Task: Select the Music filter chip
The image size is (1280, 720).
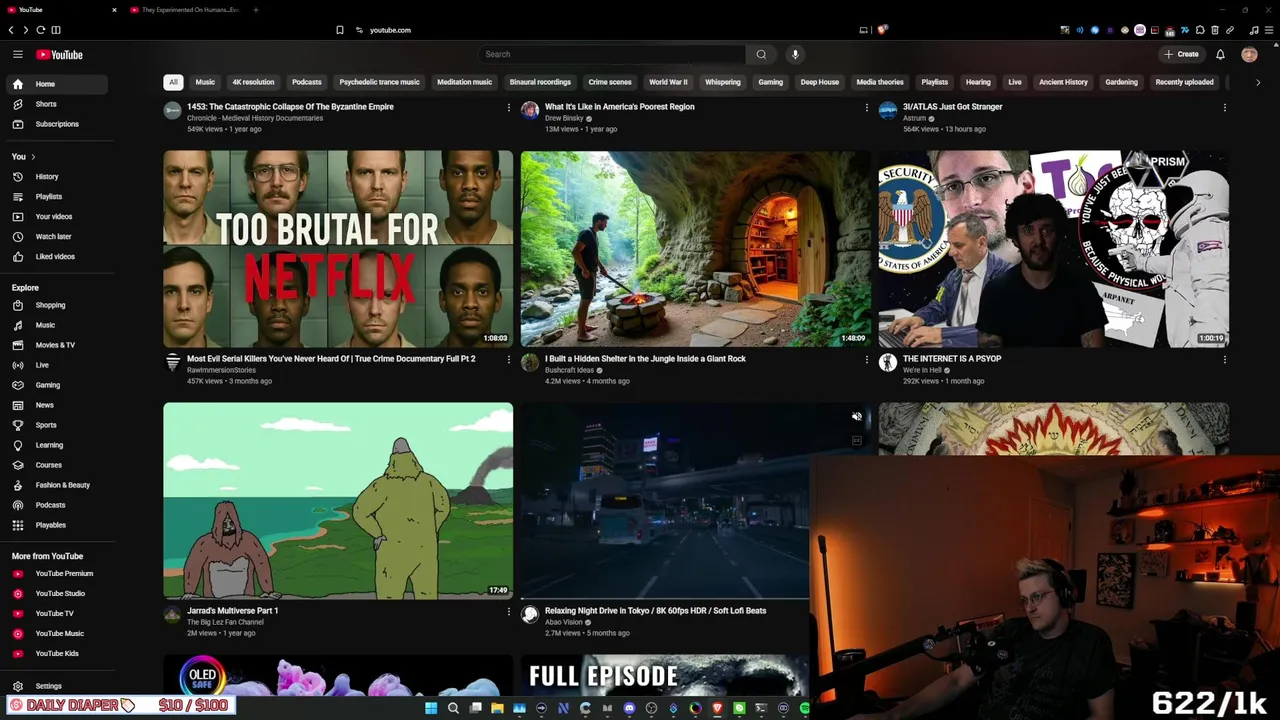Action: click(205, 82)
